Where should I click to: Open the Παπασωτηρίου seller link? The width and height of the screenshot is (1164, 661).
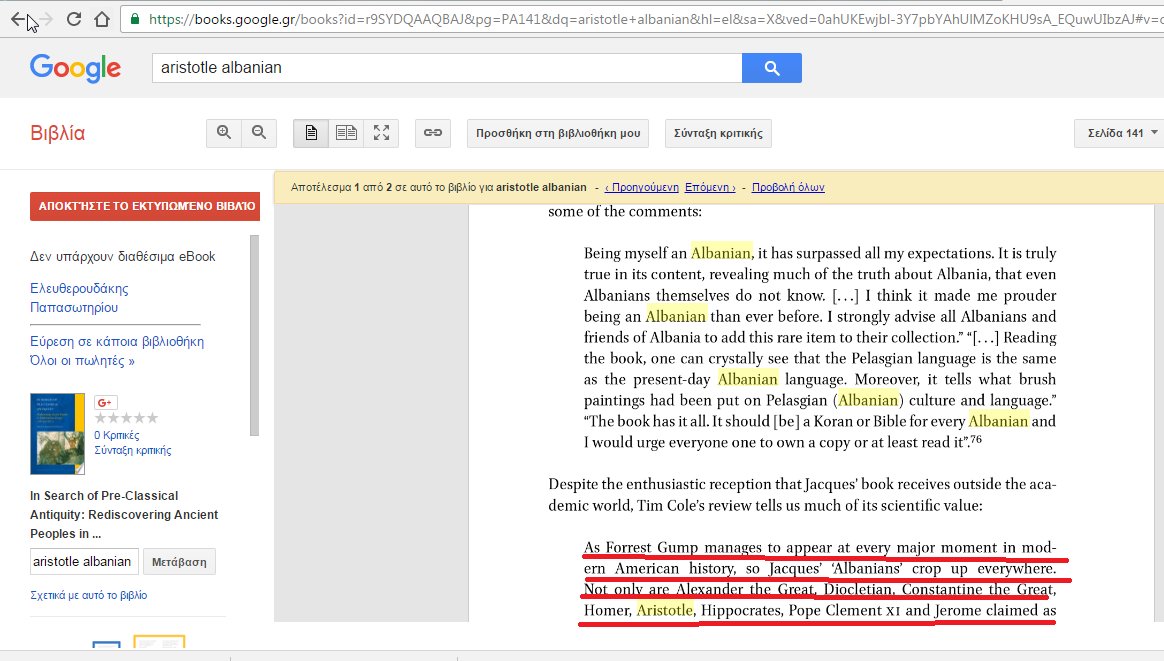tap(73, 307)
